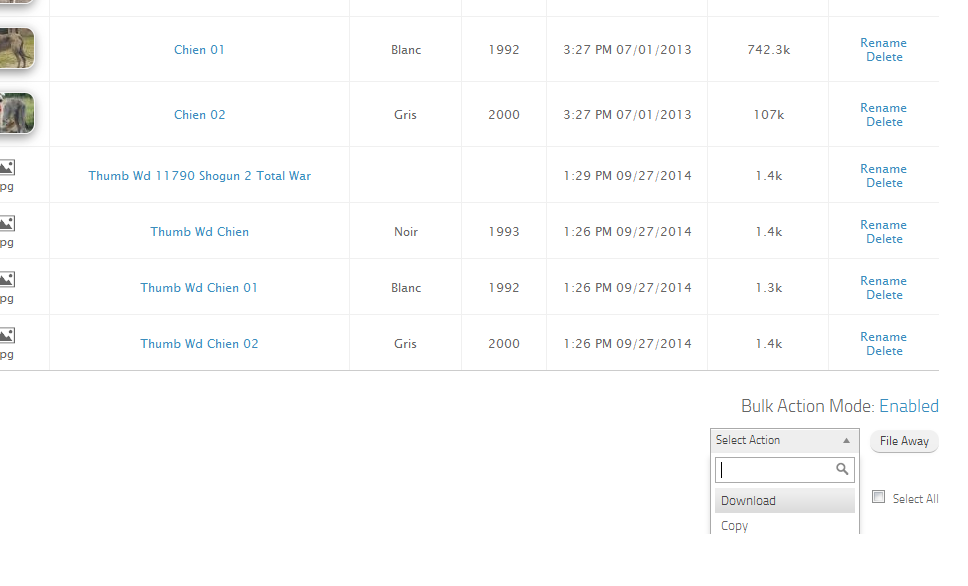Click the 1.3k file size value

coord(769,288)
